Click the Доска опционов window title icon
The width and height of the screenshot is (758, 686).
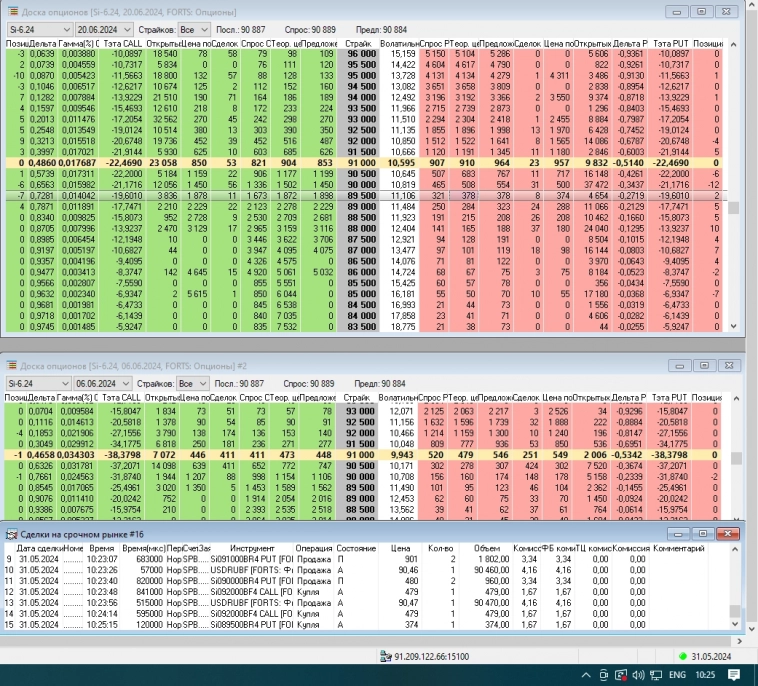point(11,11)
